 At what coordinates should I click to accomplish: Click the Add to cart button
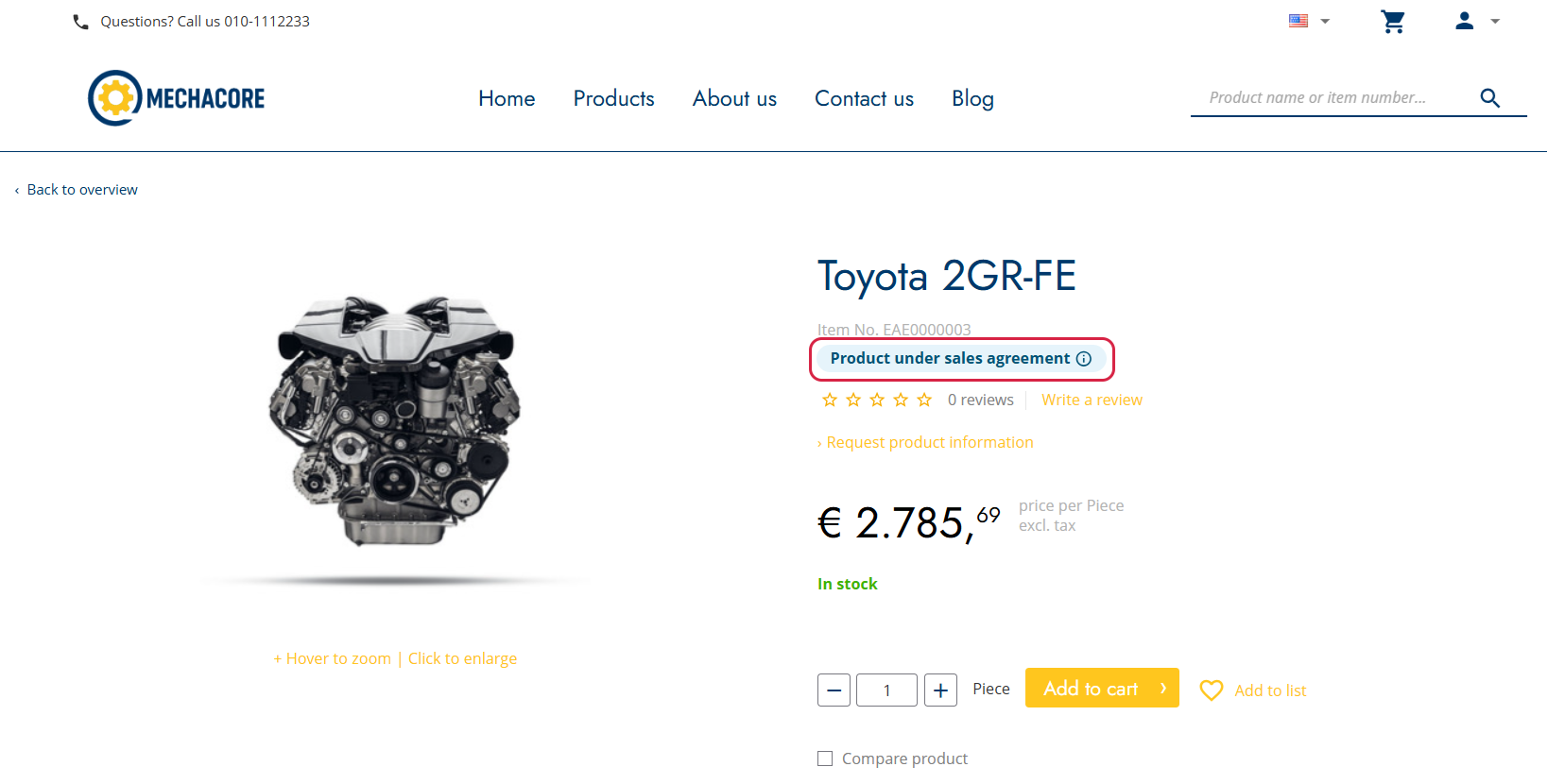click(x=1102, y=688)
